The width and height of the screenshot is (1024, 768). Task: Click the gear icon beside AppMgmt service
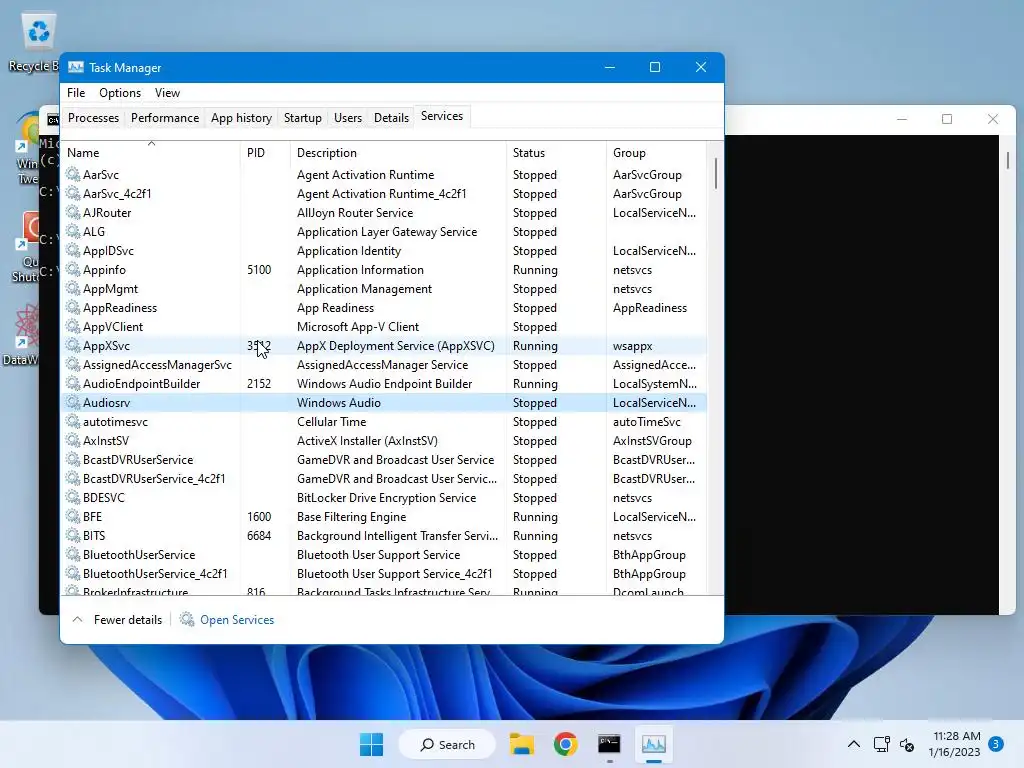click(72, 288)
